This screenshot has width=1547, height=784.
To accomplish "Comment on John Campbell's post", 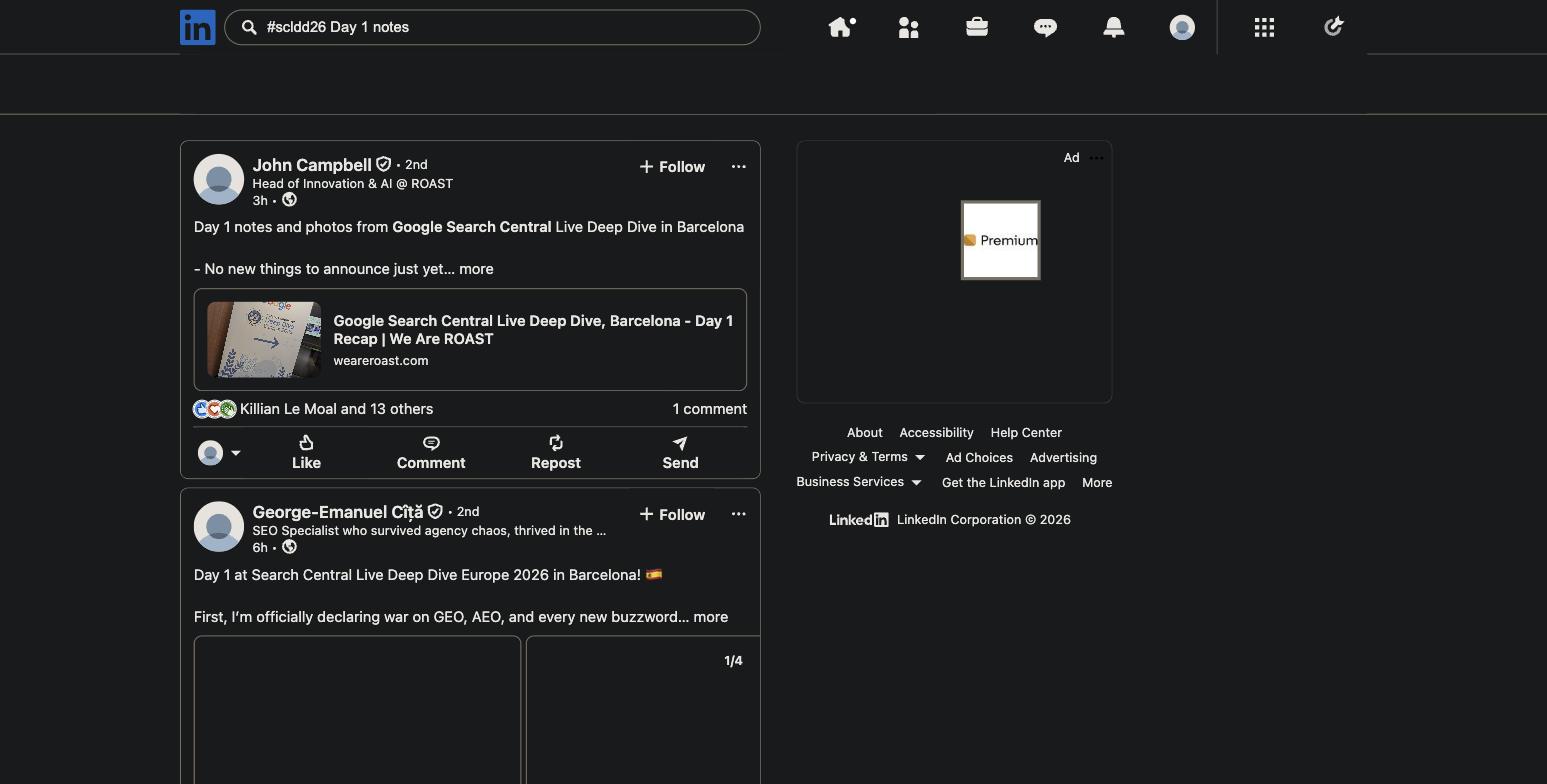I will click(x=431, y=453).
